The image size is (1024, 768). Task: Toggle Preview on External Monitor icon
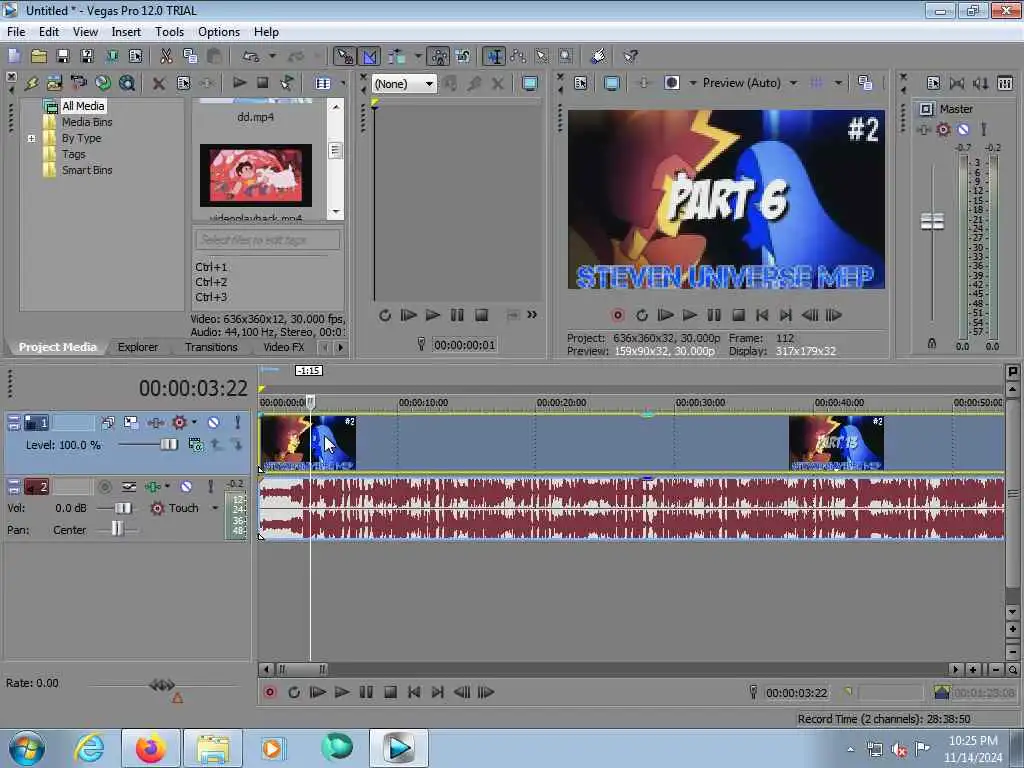611,83
